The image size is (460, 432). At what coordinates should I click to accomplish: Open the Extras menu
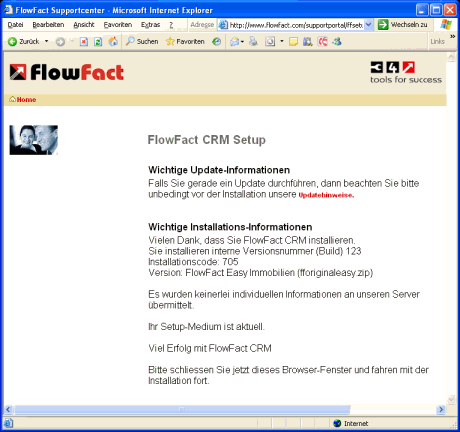pyautogui.click(x=150, y=25)
